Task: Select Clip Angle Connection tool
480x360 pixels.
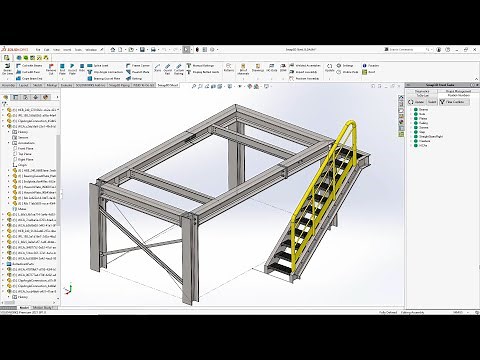Action: click(x=105, y=72)
